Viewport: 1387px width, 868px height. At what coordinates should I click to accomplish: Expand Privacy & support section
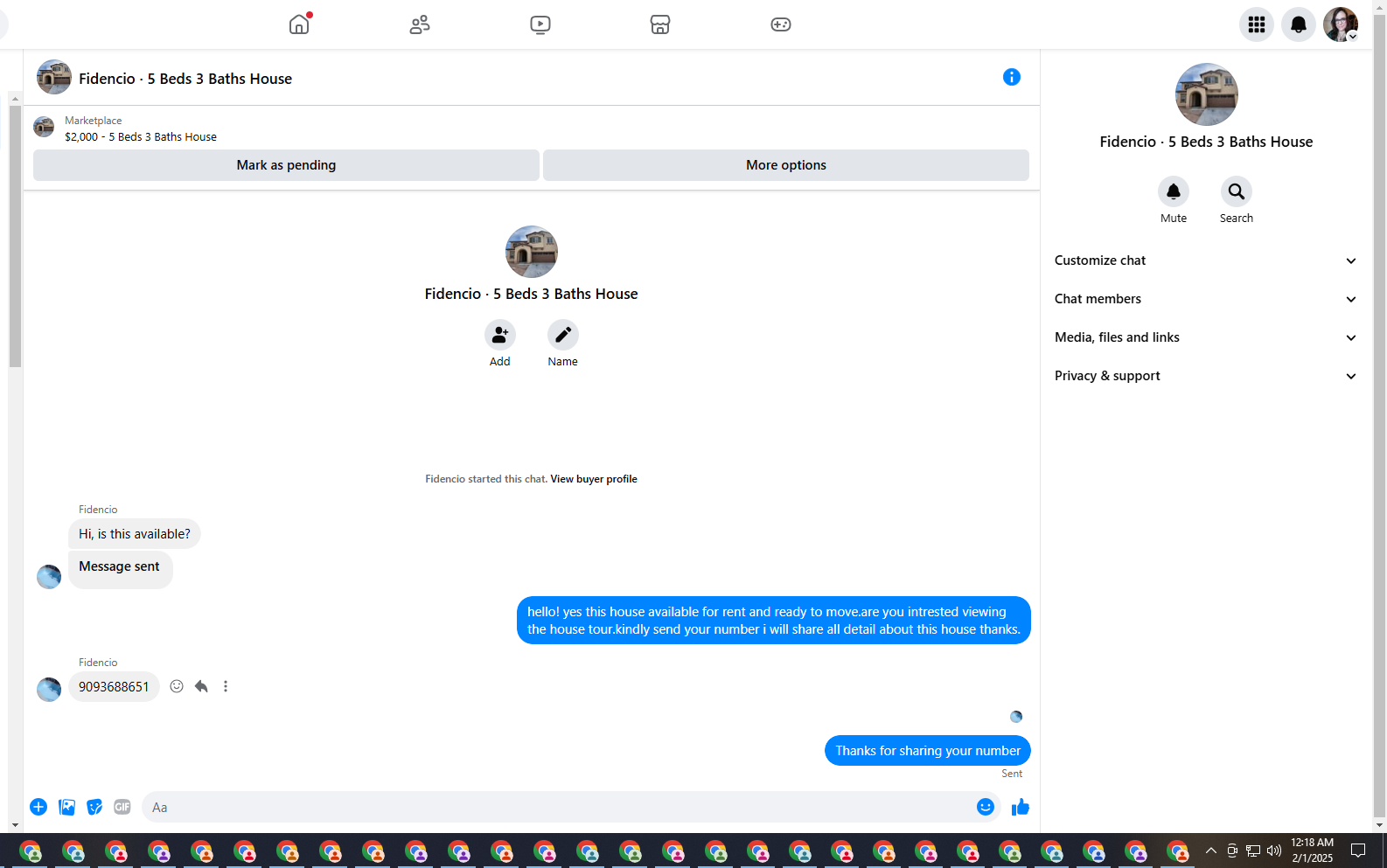(x=1206, y=376)
